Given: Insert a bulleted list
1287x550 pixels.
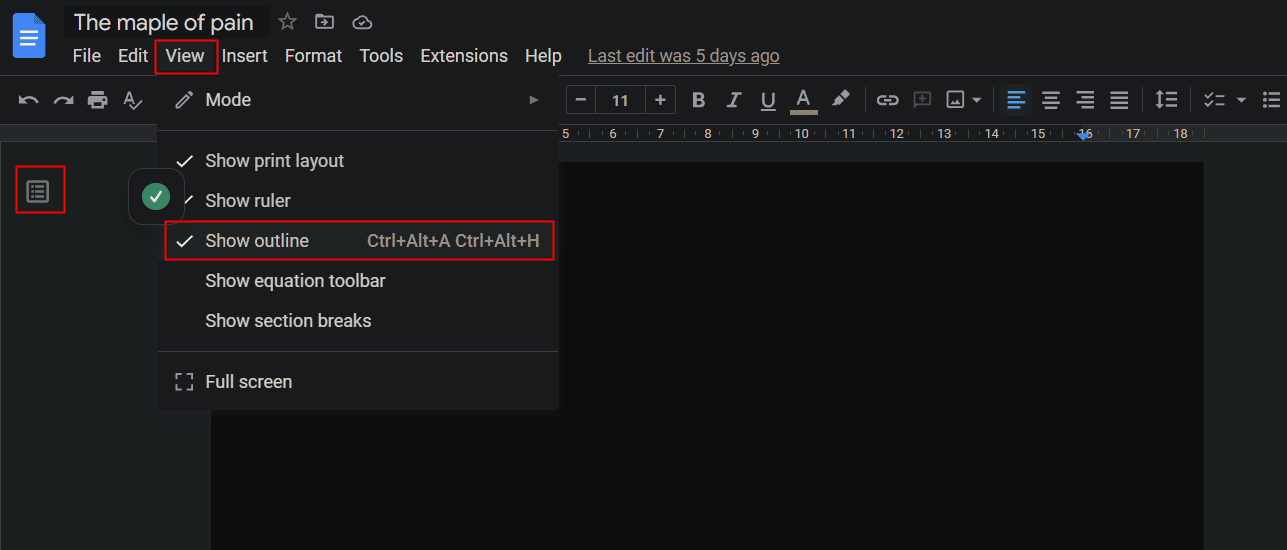Looking at the screenshot, I should [1272, 100].
